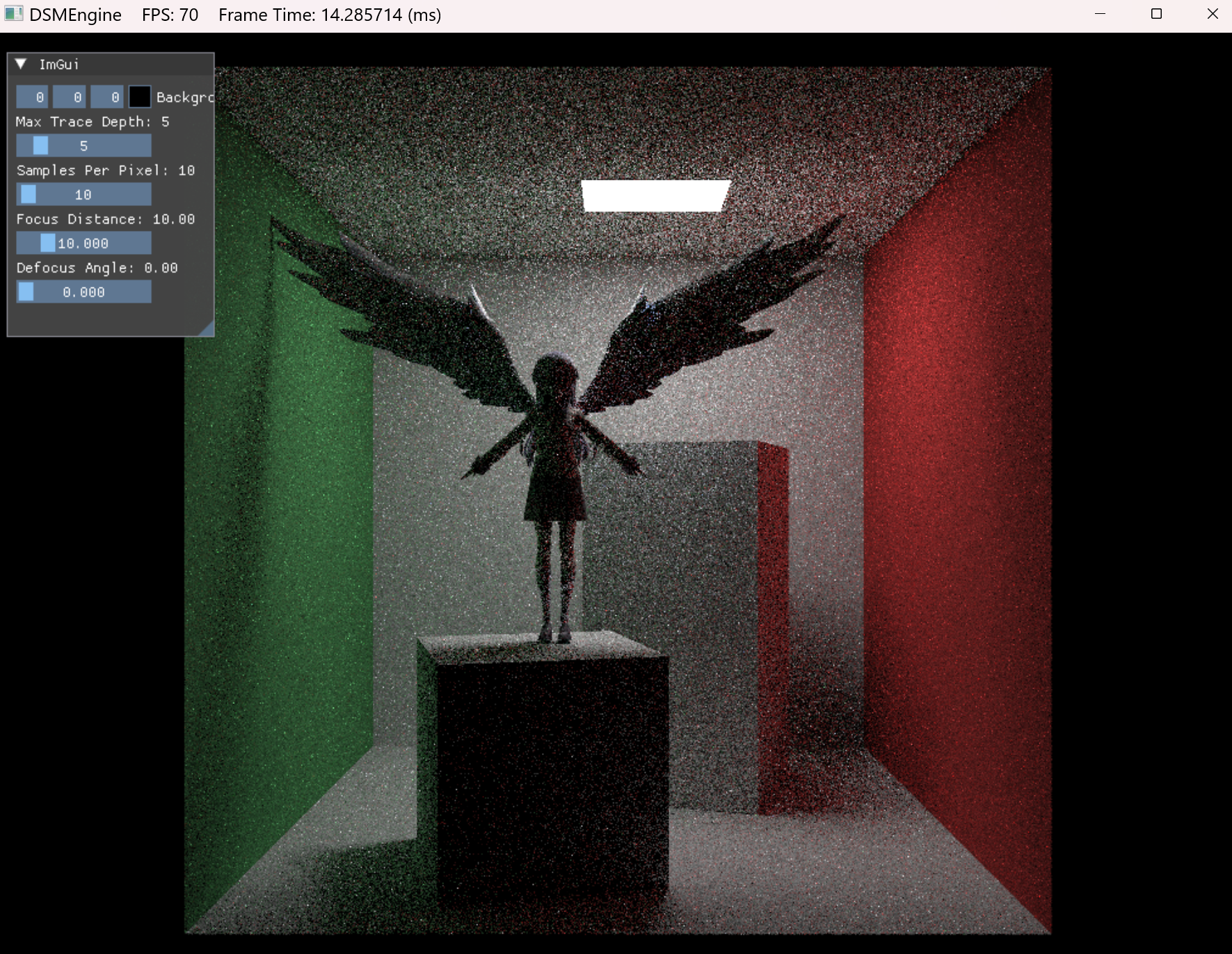Click the "Max Trace Depth: 5" label
The height and width of the screenshot is (954, 1232).
93,122
